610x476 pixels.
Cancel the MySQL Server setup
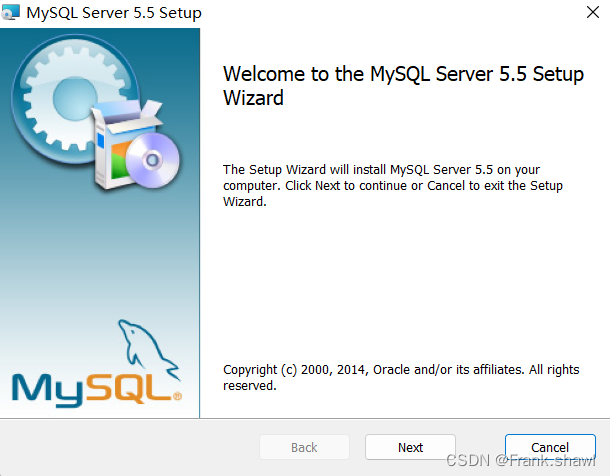click(x=550, y=447)
